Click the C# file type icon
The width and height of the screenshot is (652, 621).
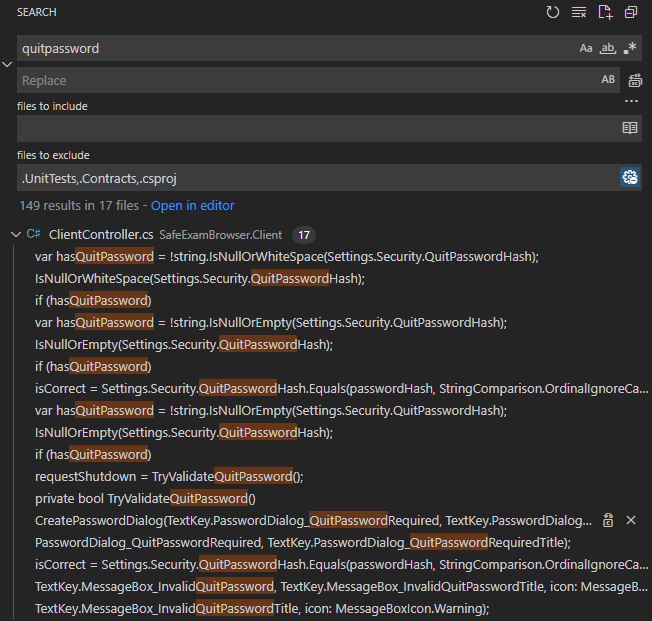(33, 234)
